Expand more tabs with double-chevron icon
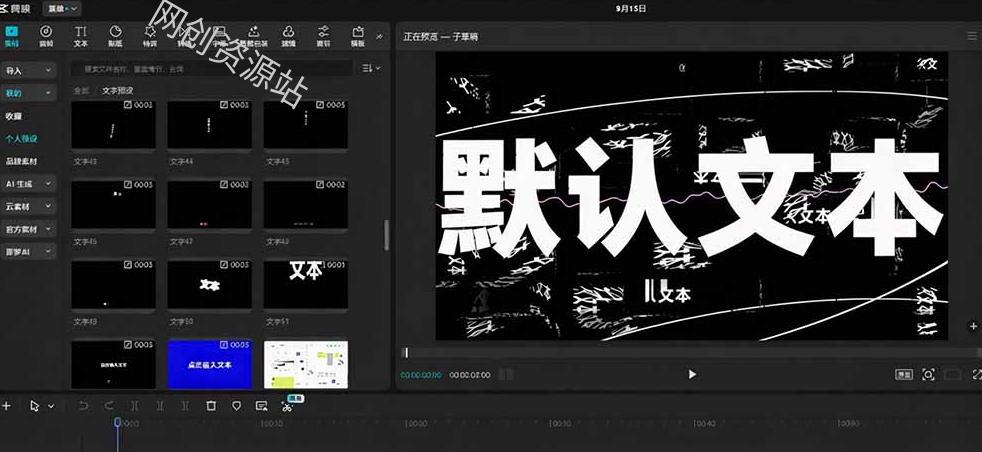This screenshot has width=982, height=452. coord(380,37)
